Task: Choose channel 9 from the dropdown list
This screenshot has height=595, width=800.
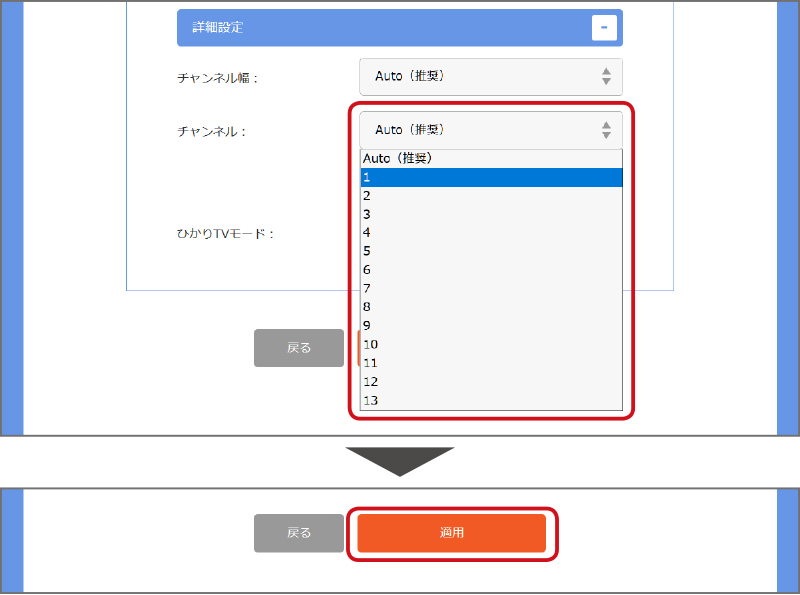Action: (491, 326)
